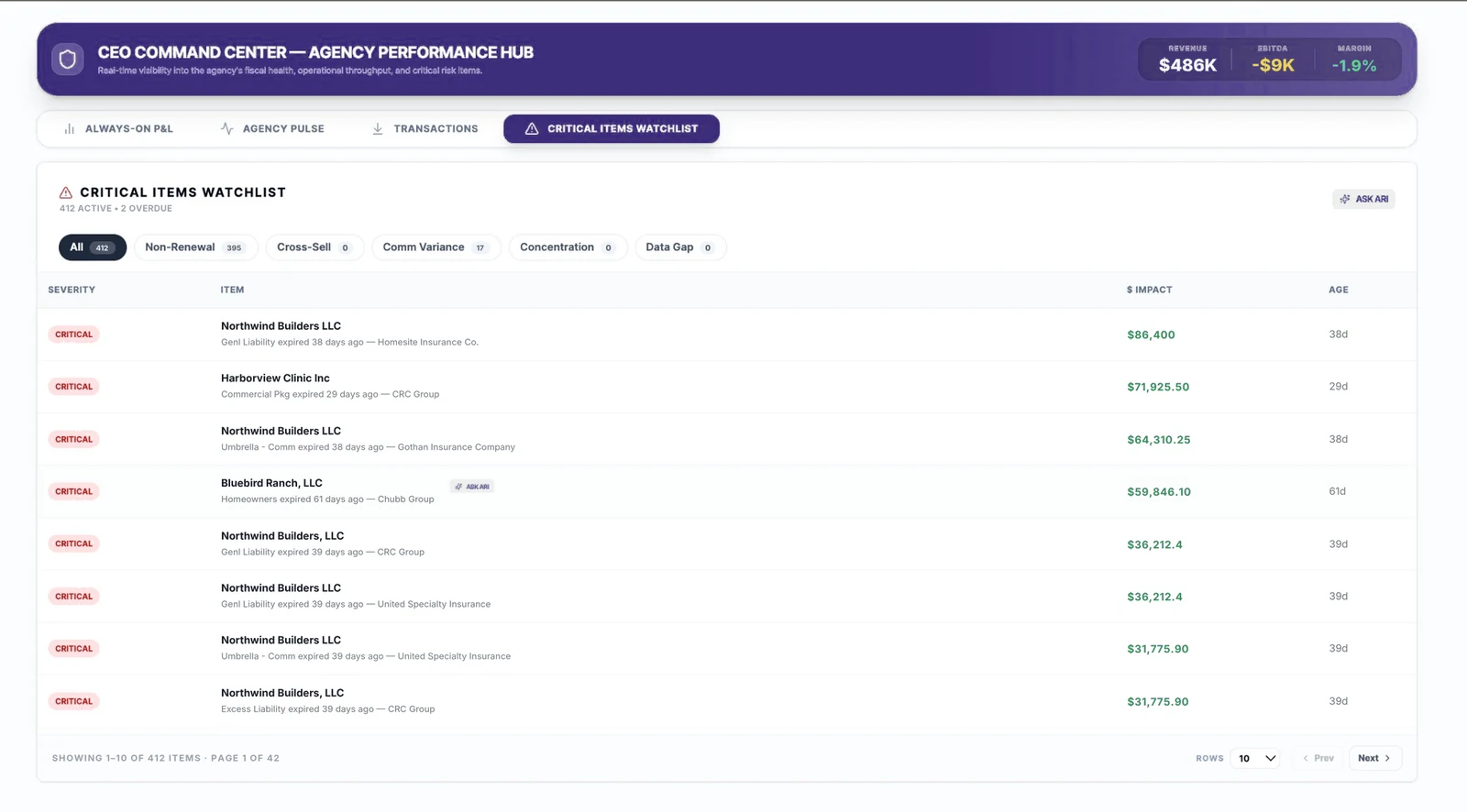Go to the next page

[1374, 759]
